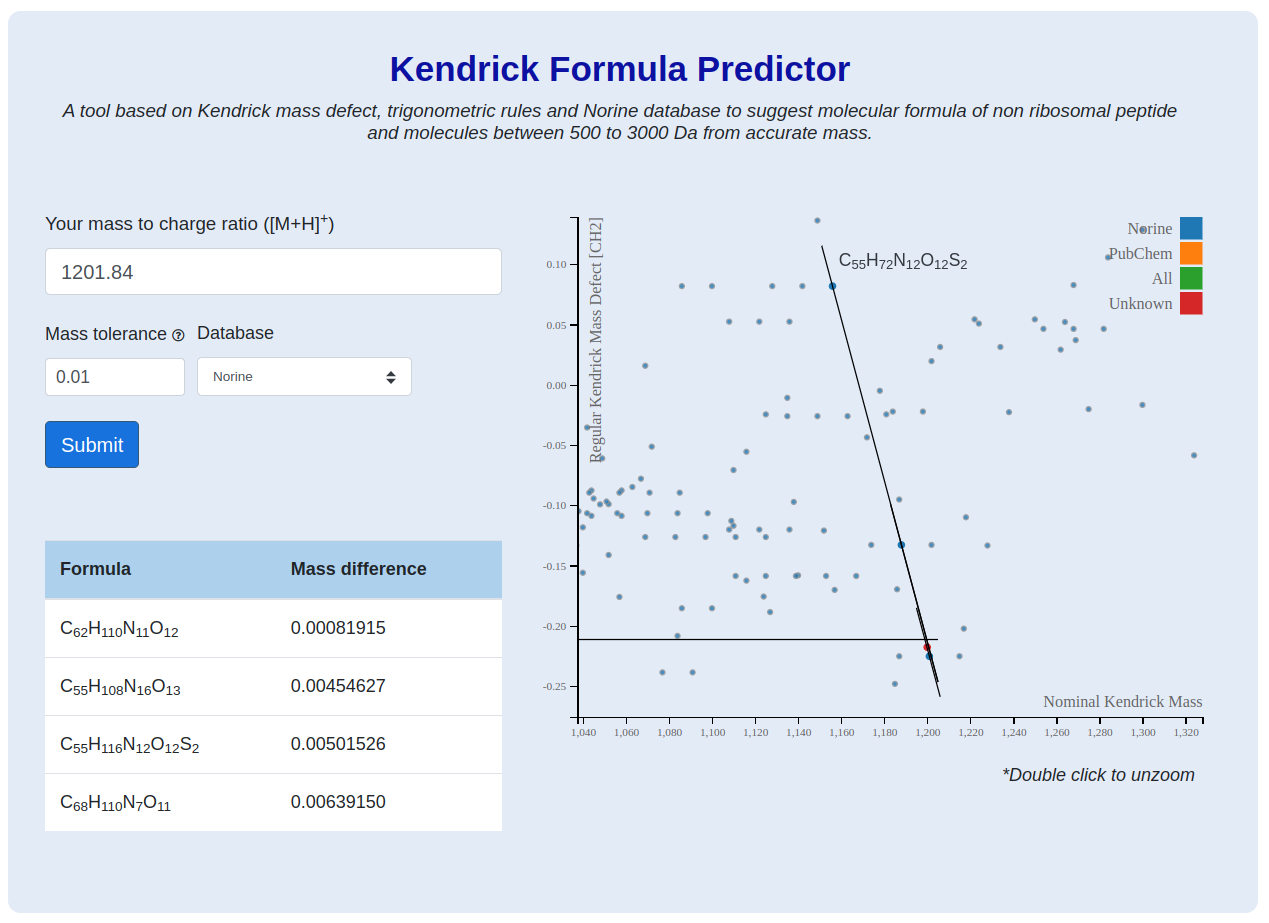The width and height of the screenshot is (1269, 923).
Task: Click the Mass tolerance help question icon
Action: tap(178, 335)
